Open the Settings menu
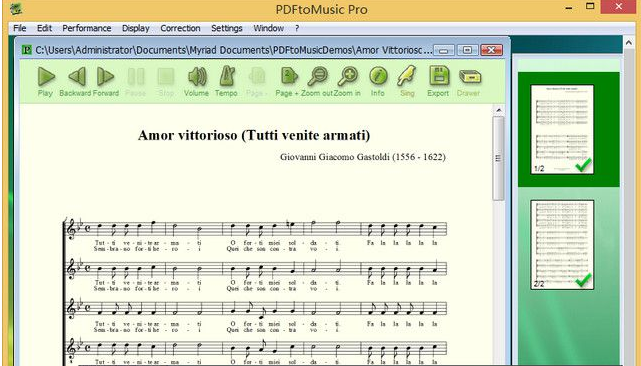This screenshot has height=366, width=641. tap(227, 28)
